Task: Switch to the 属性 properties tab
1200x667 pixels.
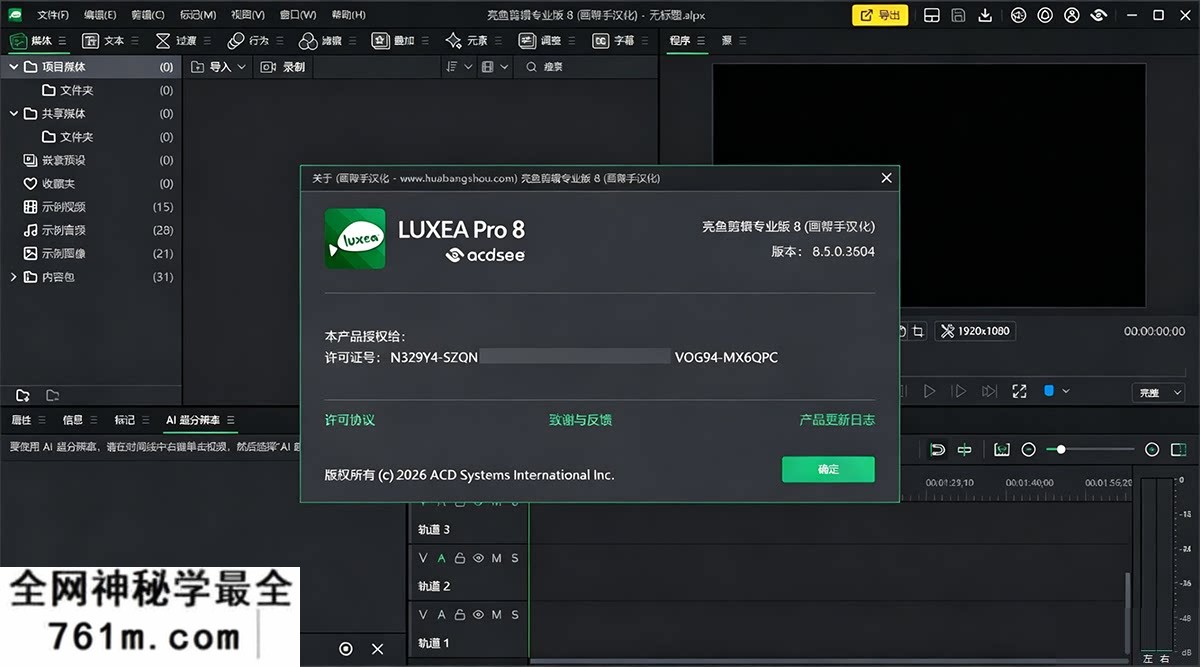Action: pos(21,420)
